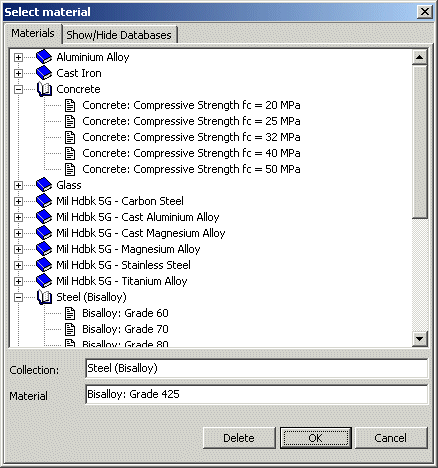
Task: Select Concrete: Compressive Strength fc = 40 MPa
Action: click(191, 153)
